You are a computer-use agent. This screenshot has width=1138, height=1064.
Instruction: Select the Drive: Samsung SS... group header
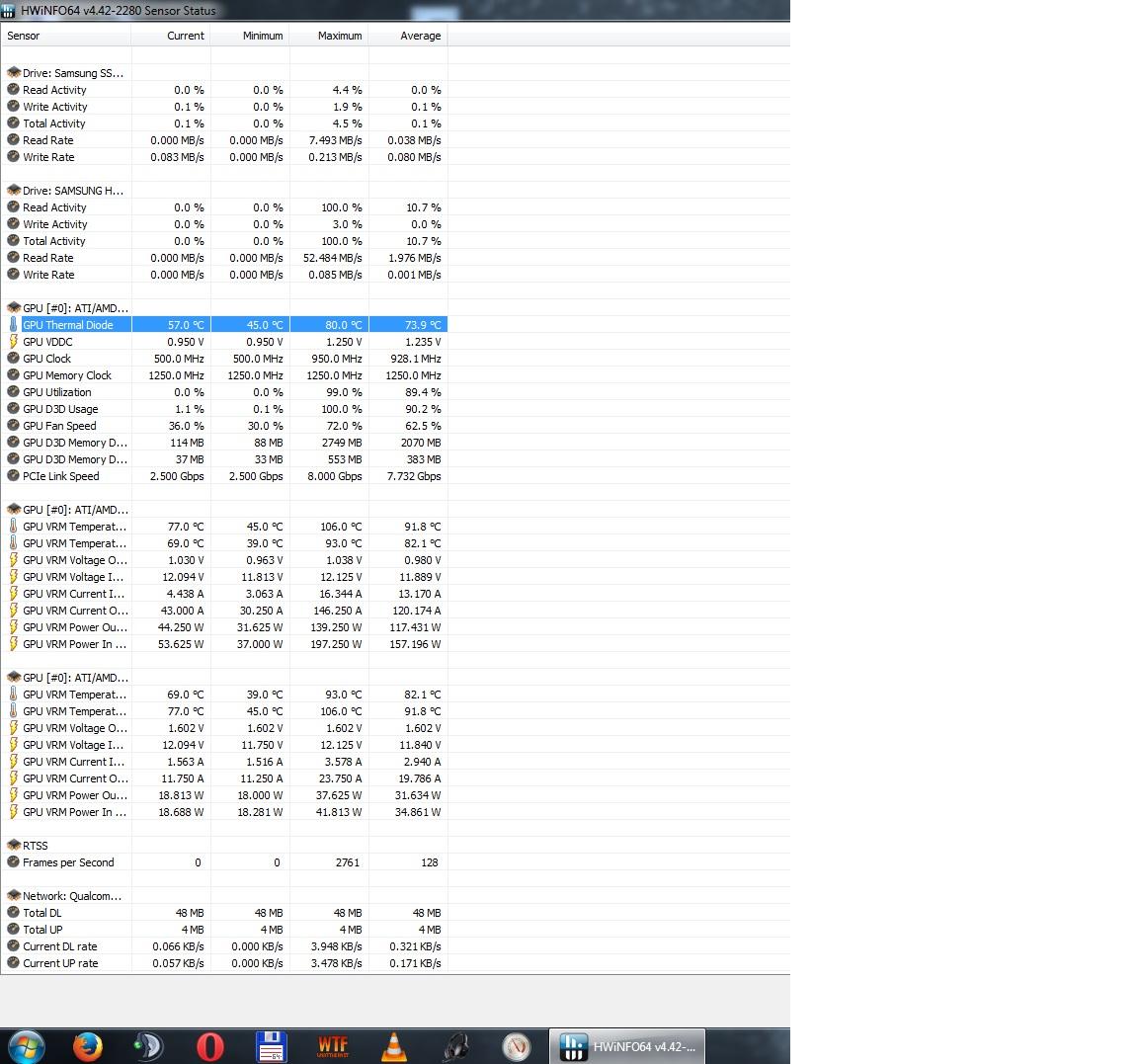[x=72, y=72]
